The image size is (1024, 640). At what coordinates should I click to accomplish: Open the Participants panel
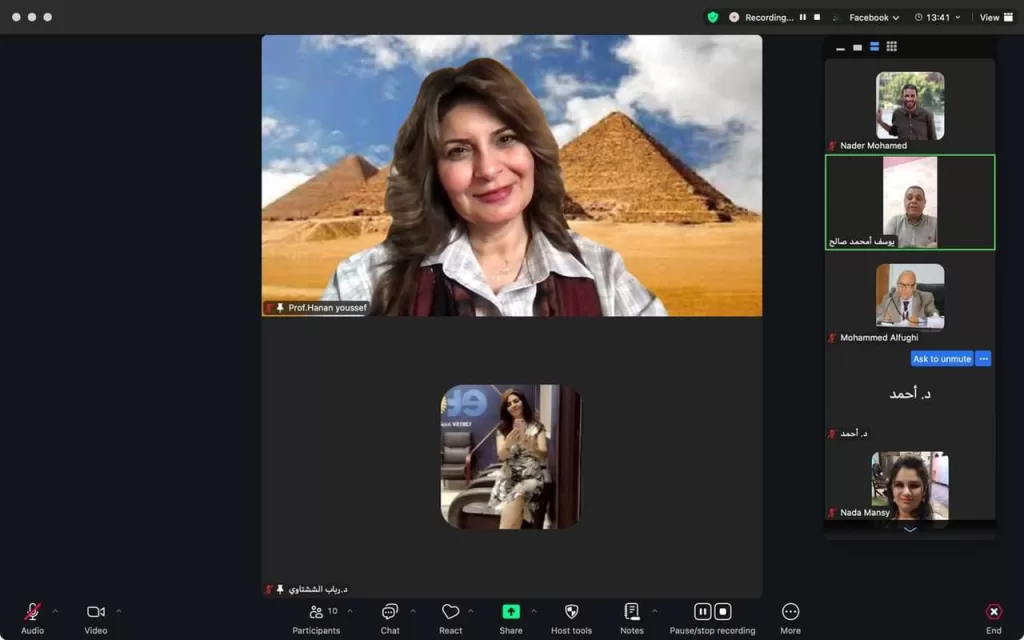(316, 612)
